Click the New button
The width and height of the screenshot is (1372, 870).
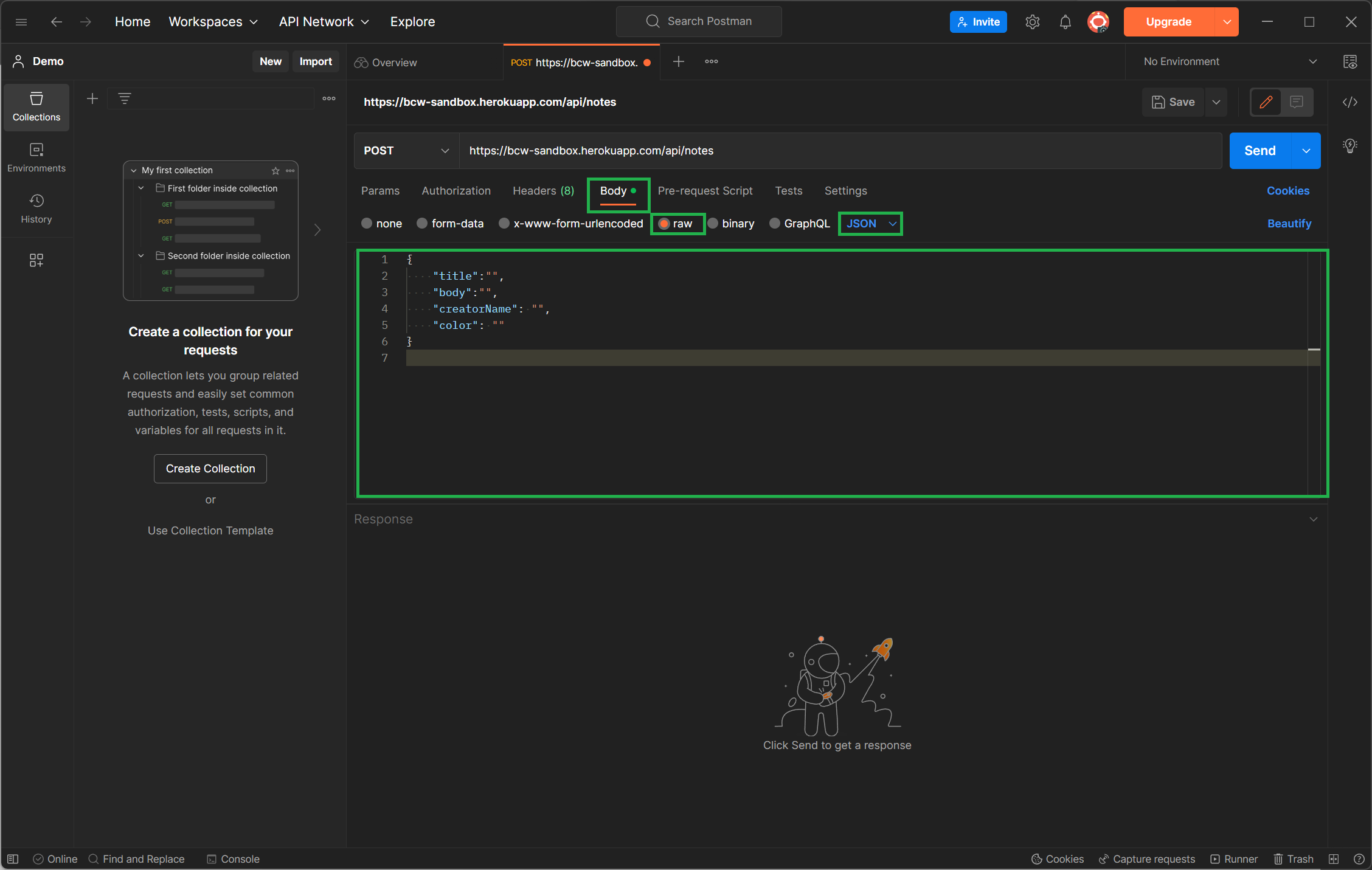(271, 61)
